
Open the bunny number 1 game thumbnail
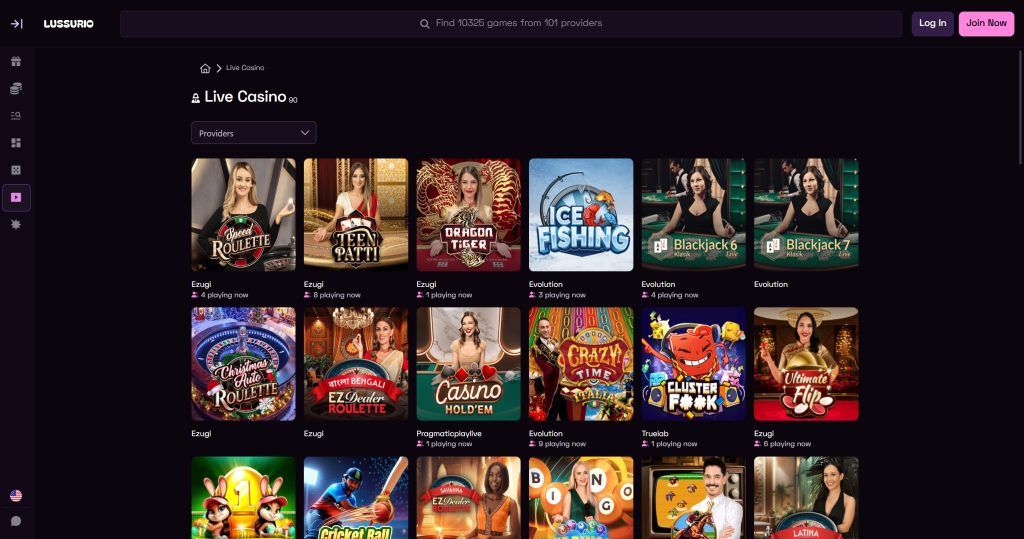tap(244, 498)
